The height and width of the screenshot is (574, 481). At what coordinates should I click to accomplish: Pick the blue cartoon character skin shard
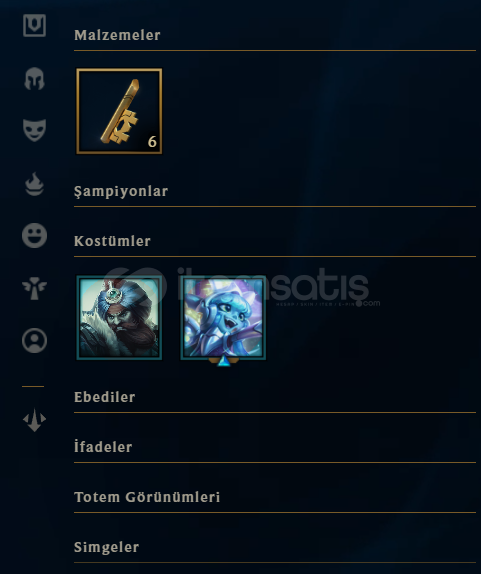(x=223, y=318)
